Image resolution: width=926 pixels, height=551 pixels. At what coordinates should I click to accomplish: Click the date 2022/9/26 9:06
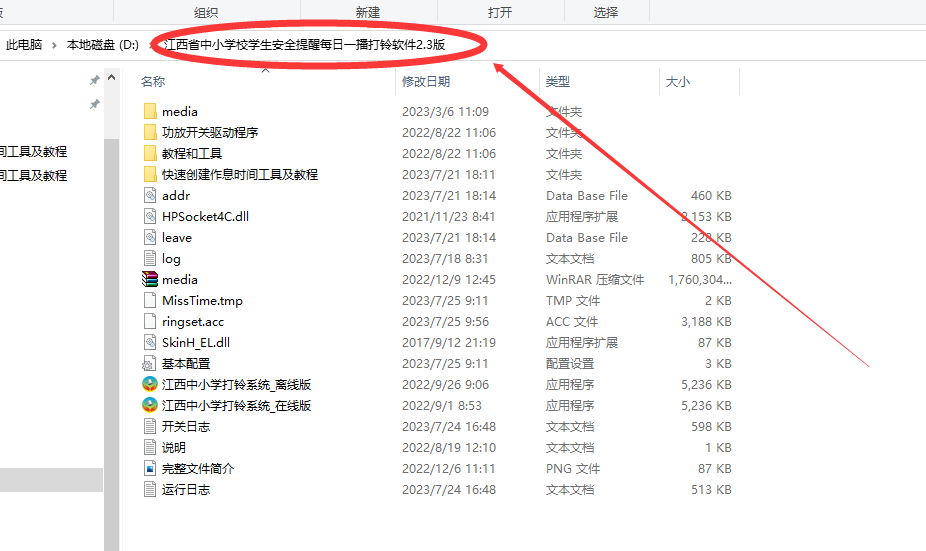(x=445, y=384)
